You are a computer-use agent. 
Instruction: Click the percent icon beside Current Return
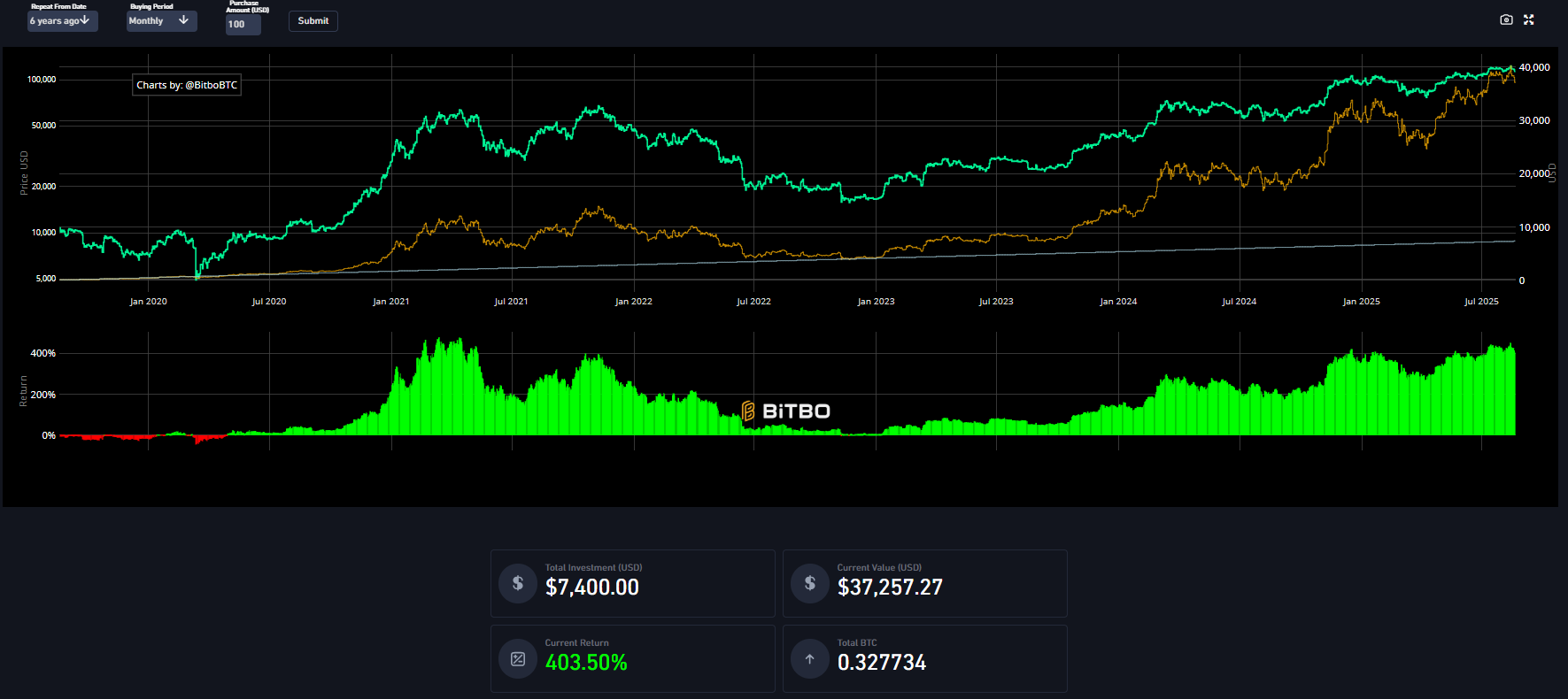coord(518,659)
